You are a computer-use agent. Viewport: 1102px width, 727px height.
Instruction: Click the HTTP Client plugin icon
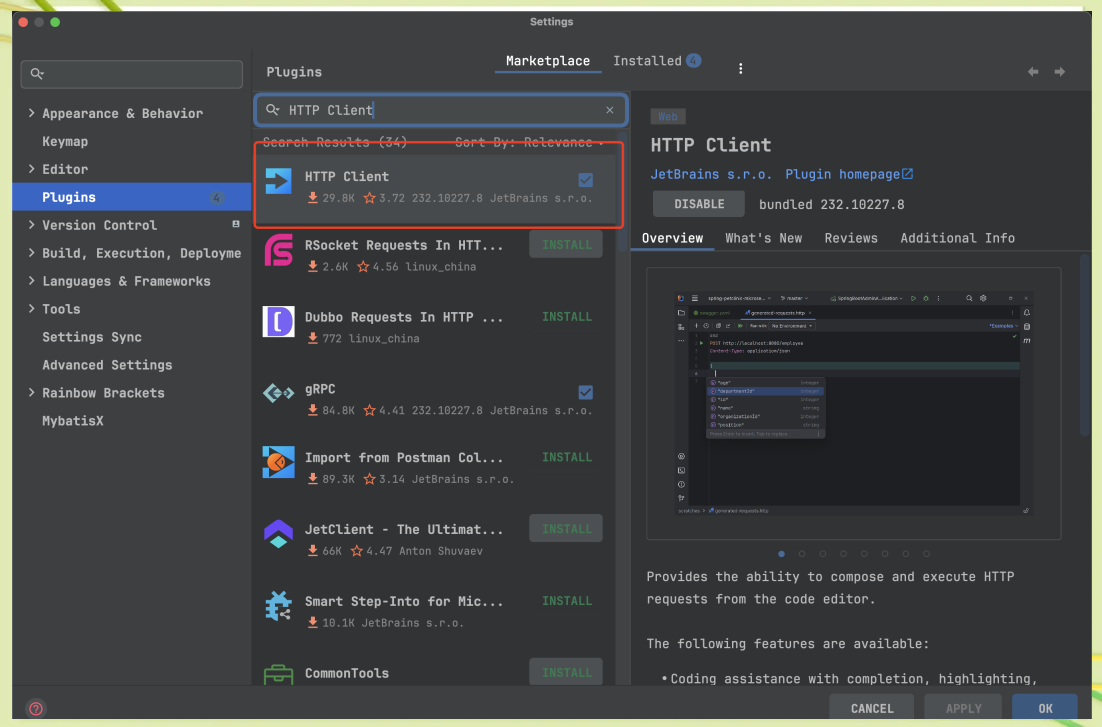click(x=278, y=181)
